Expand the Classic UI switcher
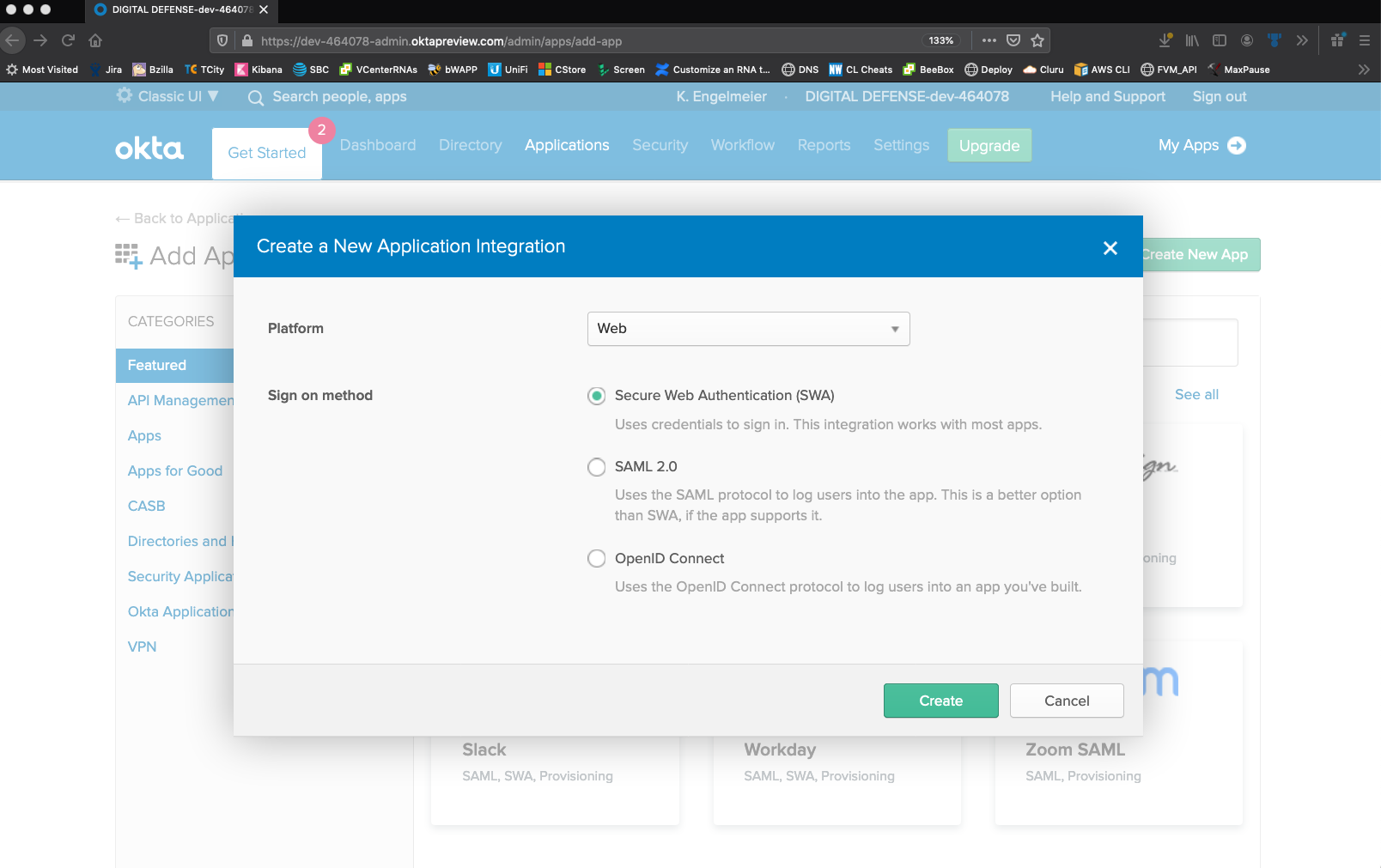Image resolution: width=1381 pixels, height=868 pixels. tap(168, 96)
